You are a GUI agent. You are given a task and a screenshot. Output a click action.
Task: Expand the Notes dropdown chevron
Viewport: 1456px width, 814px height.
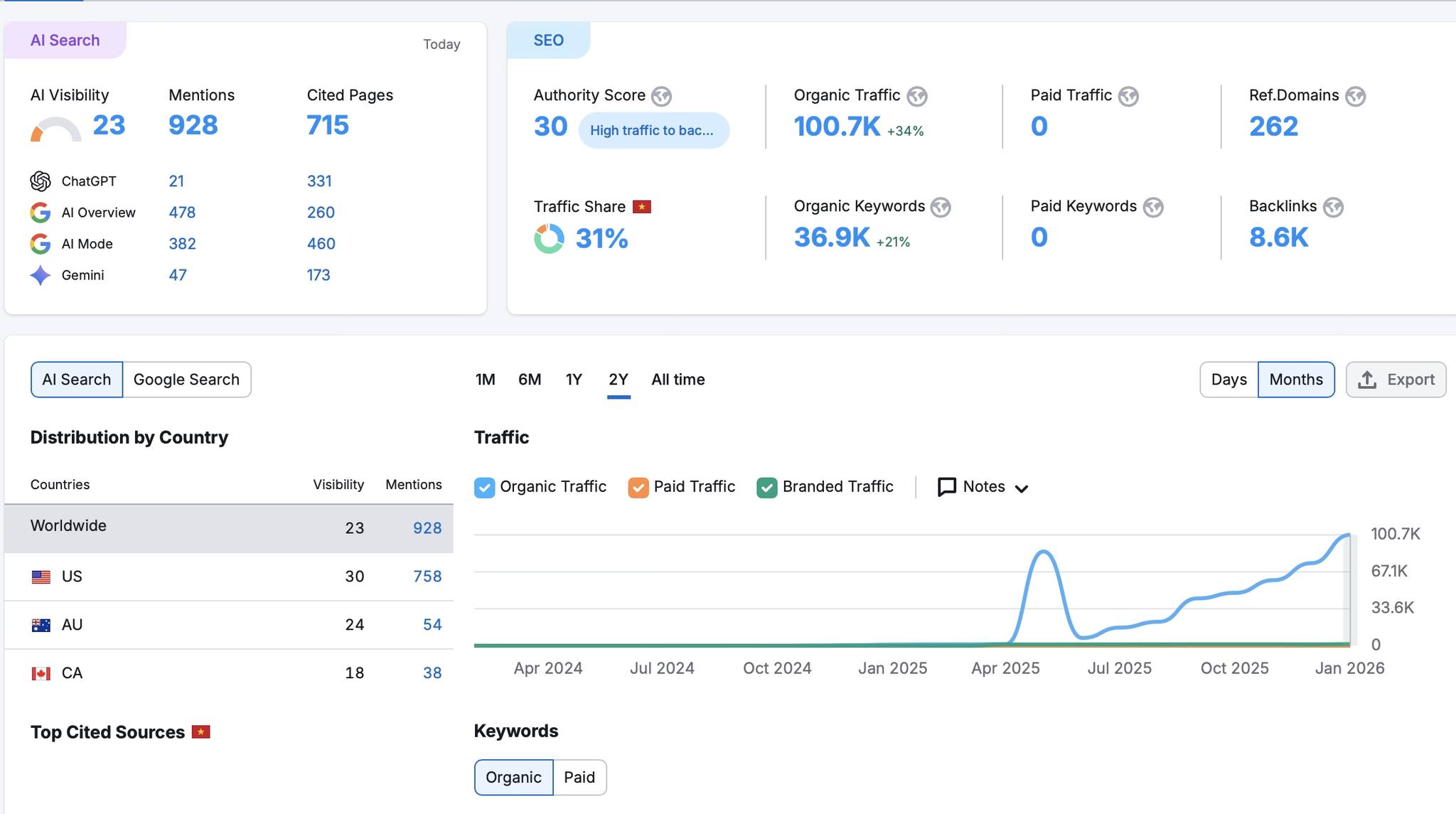coord(1022,488)
